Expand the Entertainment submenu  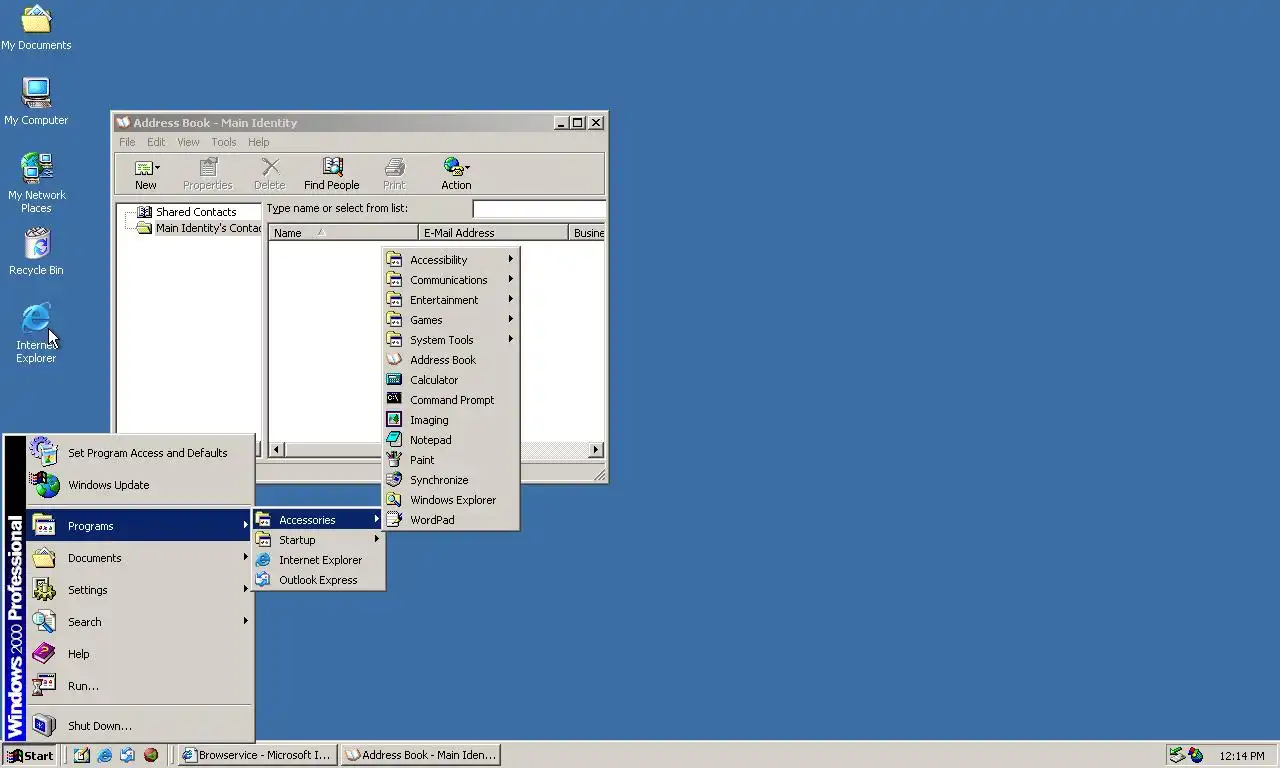tap(450, 300)
